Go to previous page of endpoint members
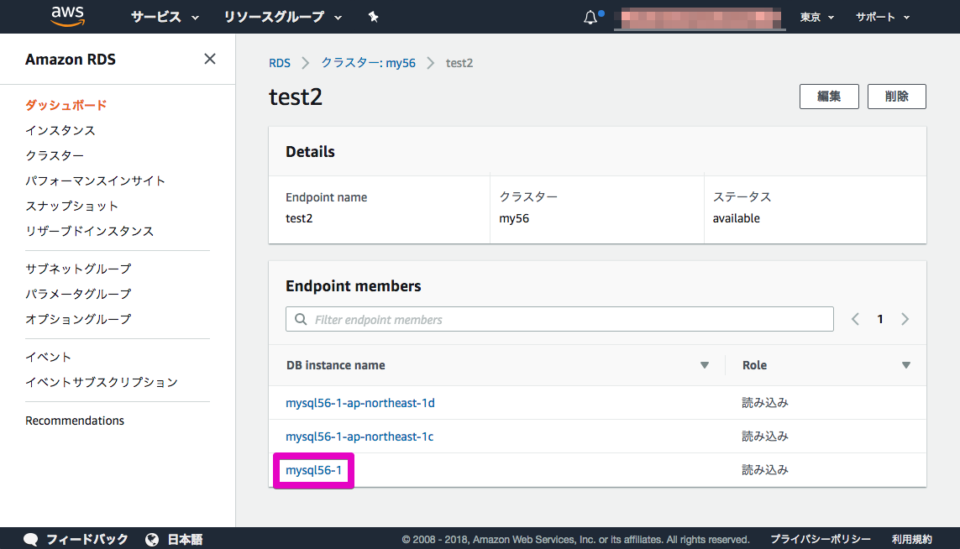Viewport: 960px width, 549px height. [x=855, y=319]
